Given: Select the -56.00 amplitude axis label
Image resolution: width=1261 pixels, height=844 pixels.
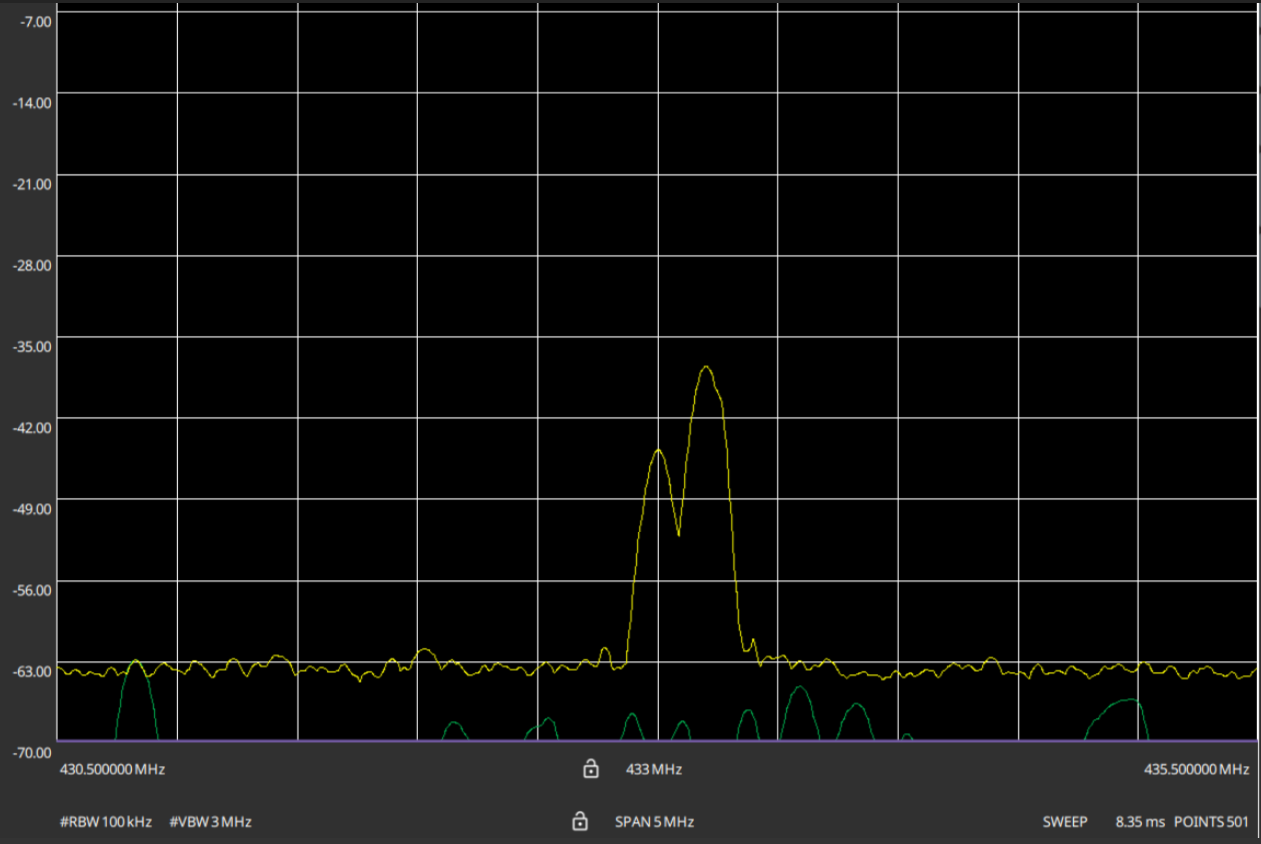Looking at the screenshot, I should [x=30, y=589].
